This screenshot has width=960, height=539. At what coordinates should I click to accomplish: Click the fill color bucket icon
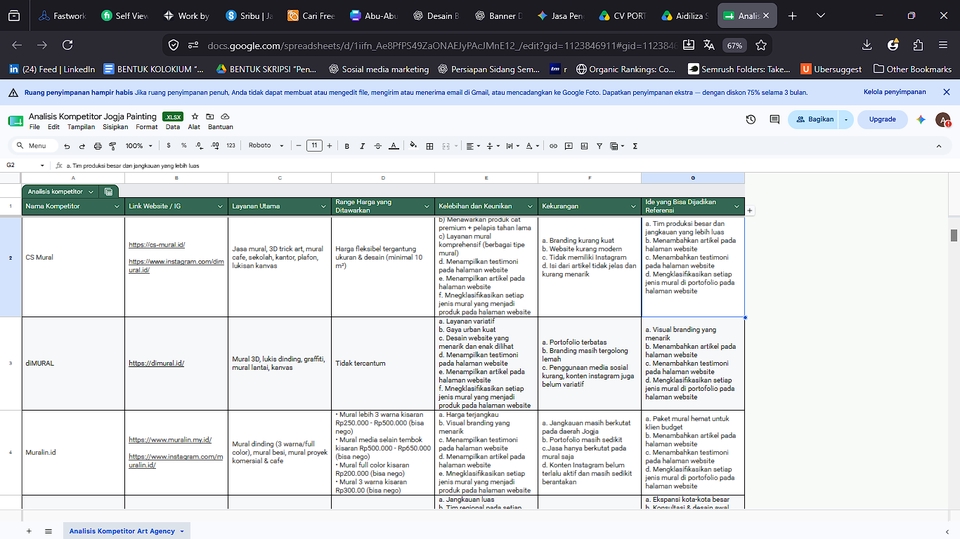click(x=413, y=146)
